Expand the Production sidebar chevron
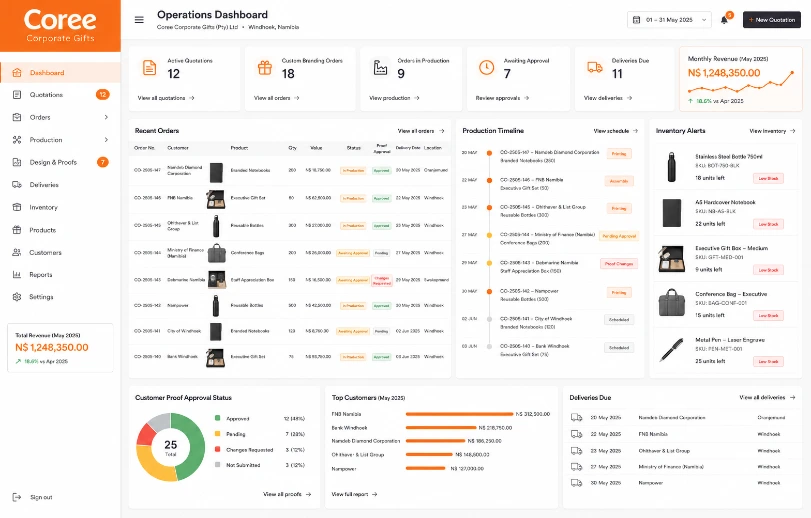The width and height of the screenshot is (811, 518). coord(106,140)
